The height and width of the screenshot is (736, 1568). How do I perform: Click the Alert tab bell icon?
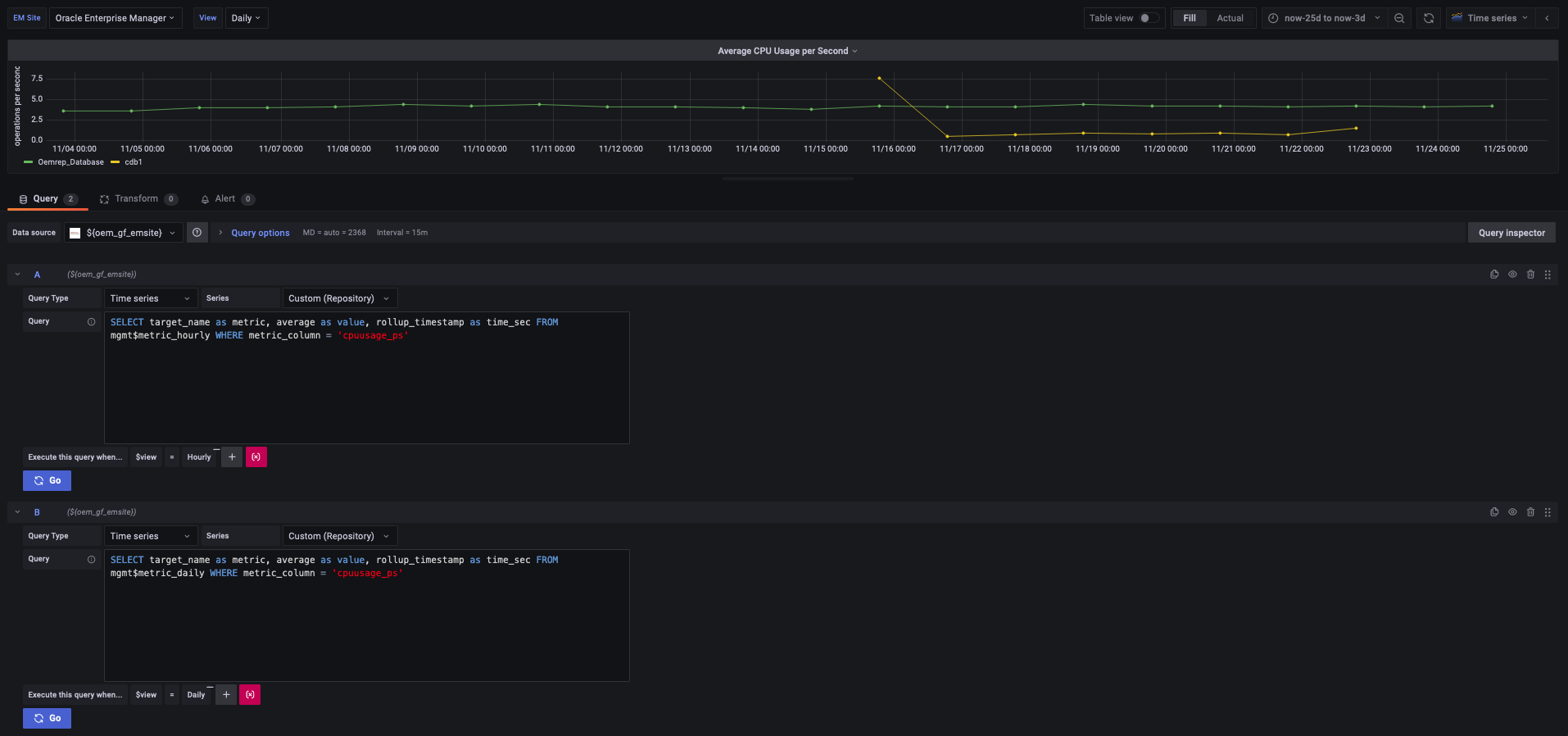(x=205, y=199)
